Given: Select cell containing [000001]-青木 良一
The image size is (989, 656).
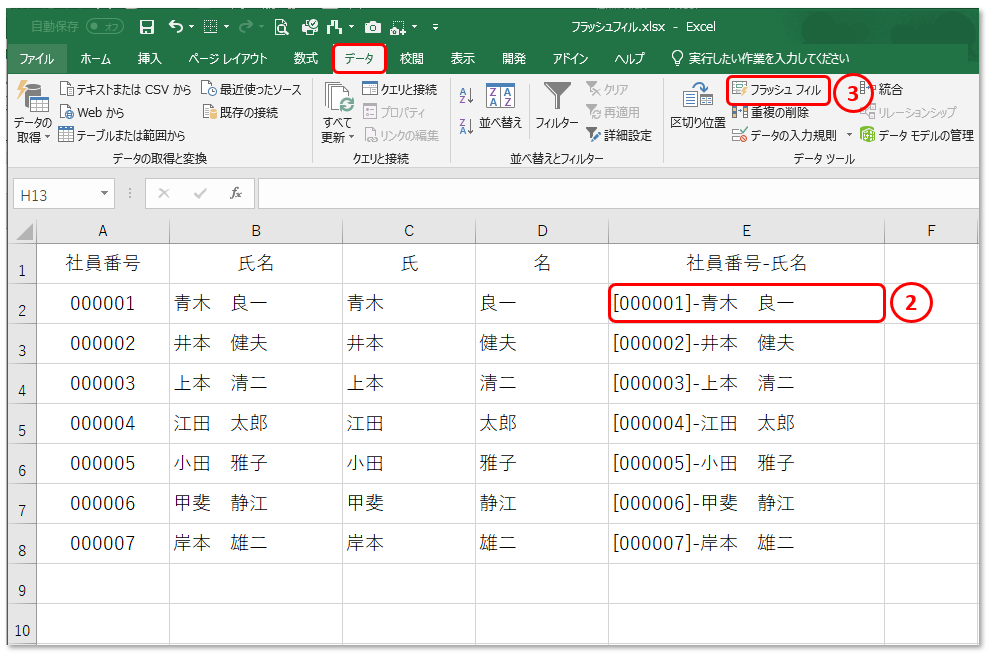Looking at the screenshot, I should [746, 303].
